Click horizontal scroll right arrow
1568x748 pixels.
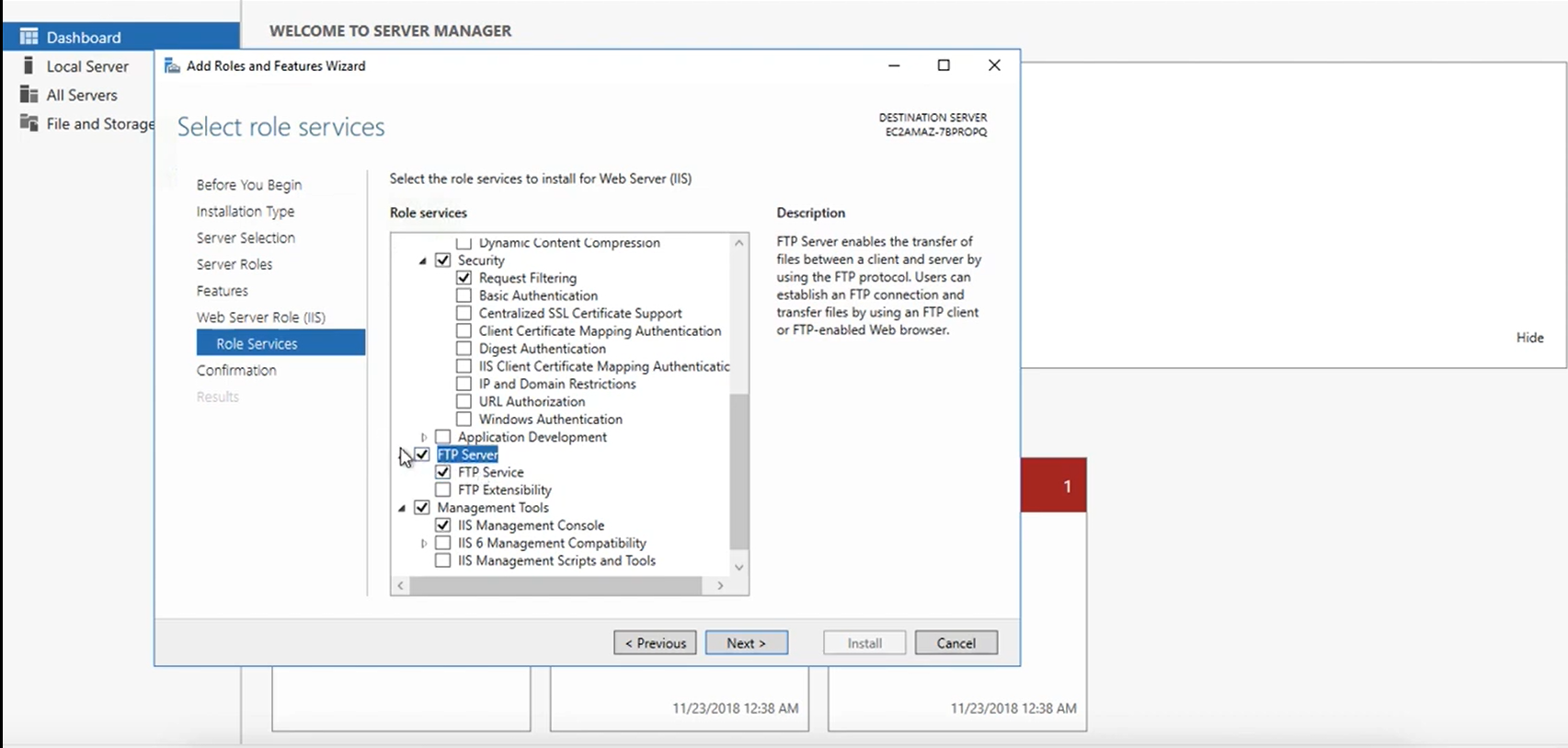(720, 585)
